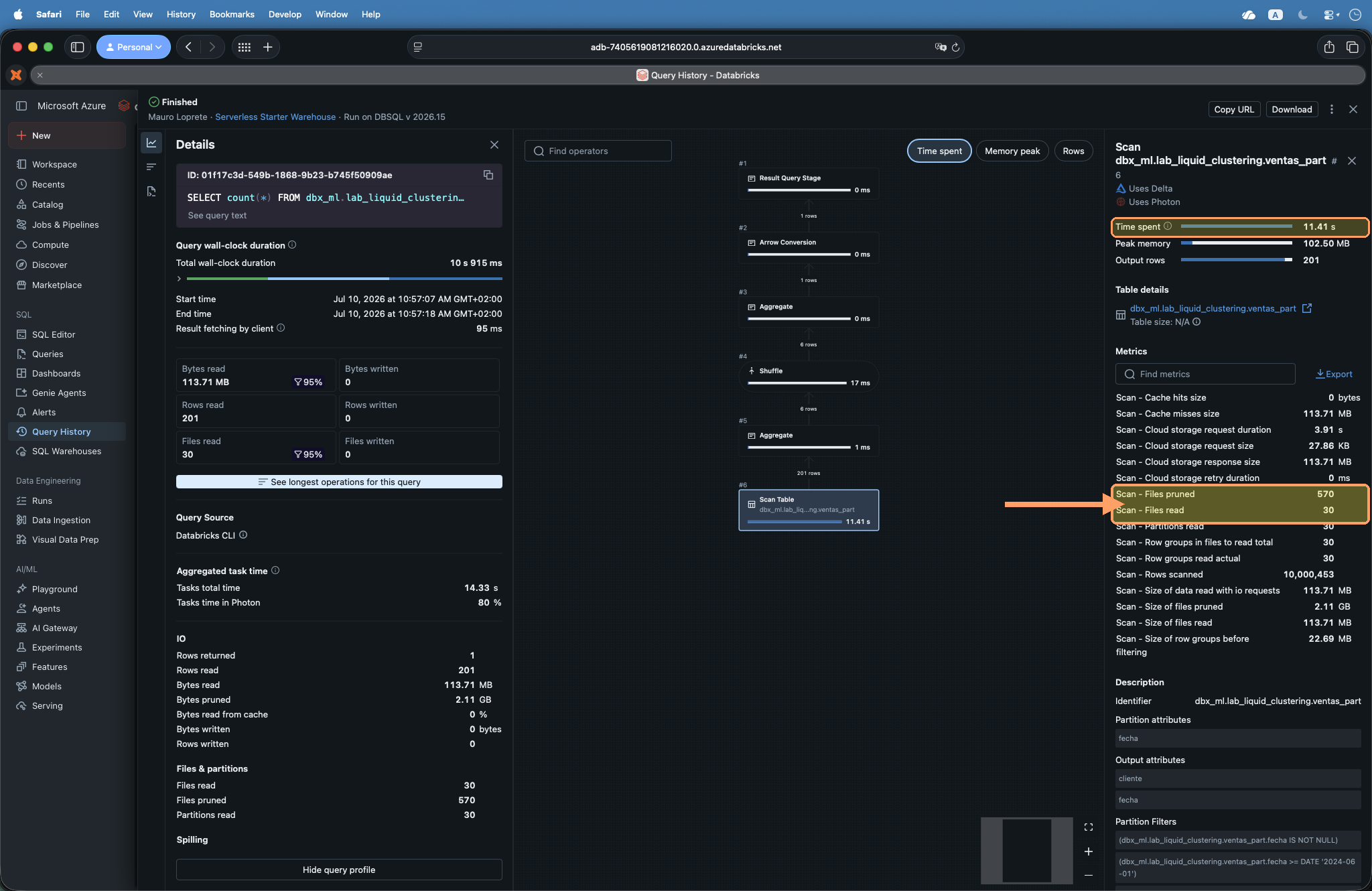Viewport: 1372px width, 891px height.
Task: Close the Details panel
Action: pos(494,145)
